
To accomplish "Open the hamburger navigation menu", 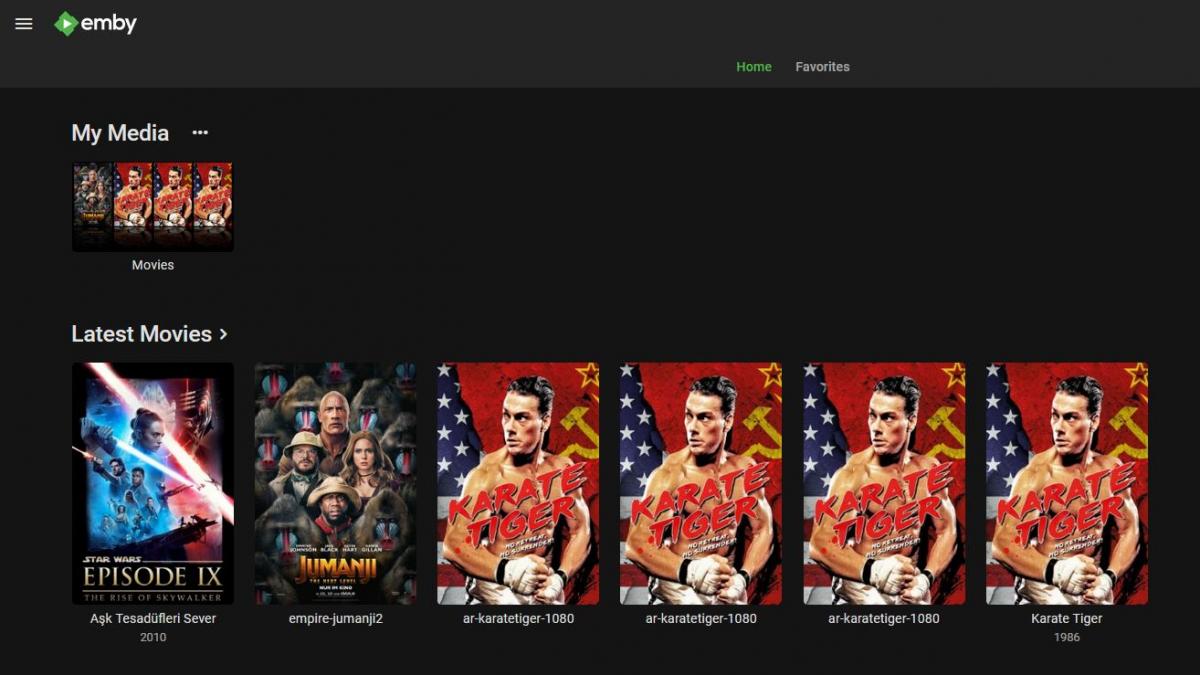I will tap(24, 23).
